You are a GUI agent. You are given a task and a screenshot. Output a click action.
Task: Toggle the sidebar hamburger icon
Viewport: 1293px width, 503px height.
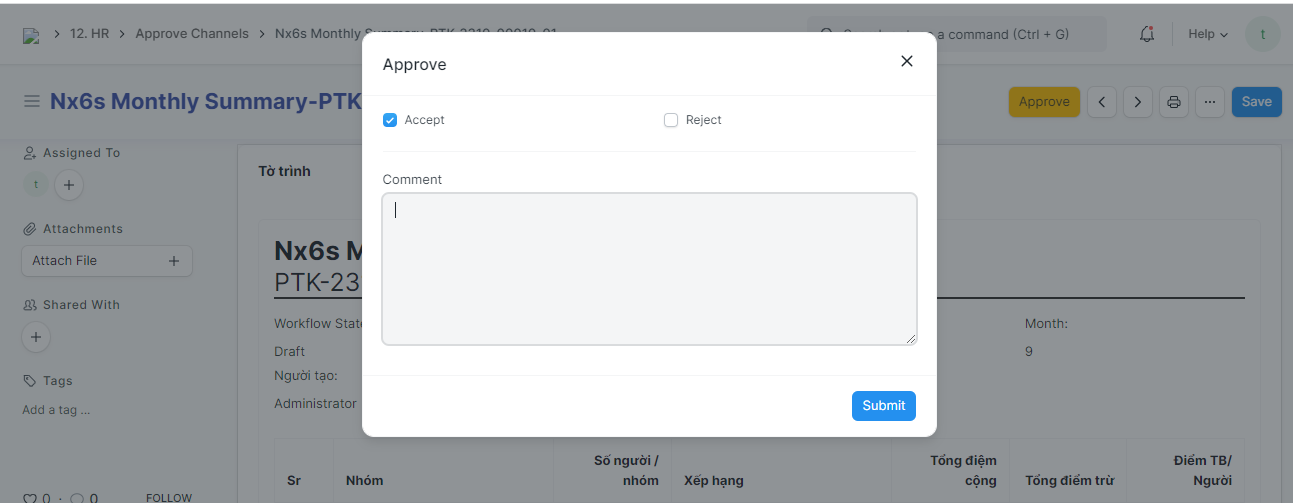pyautogui.click(x=32, y=102)
